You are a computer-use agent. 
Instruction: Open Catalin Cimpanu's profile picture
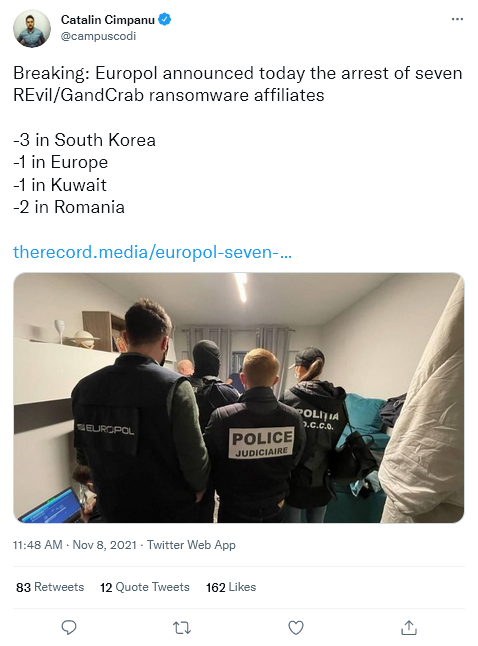(x=32, y=29)
